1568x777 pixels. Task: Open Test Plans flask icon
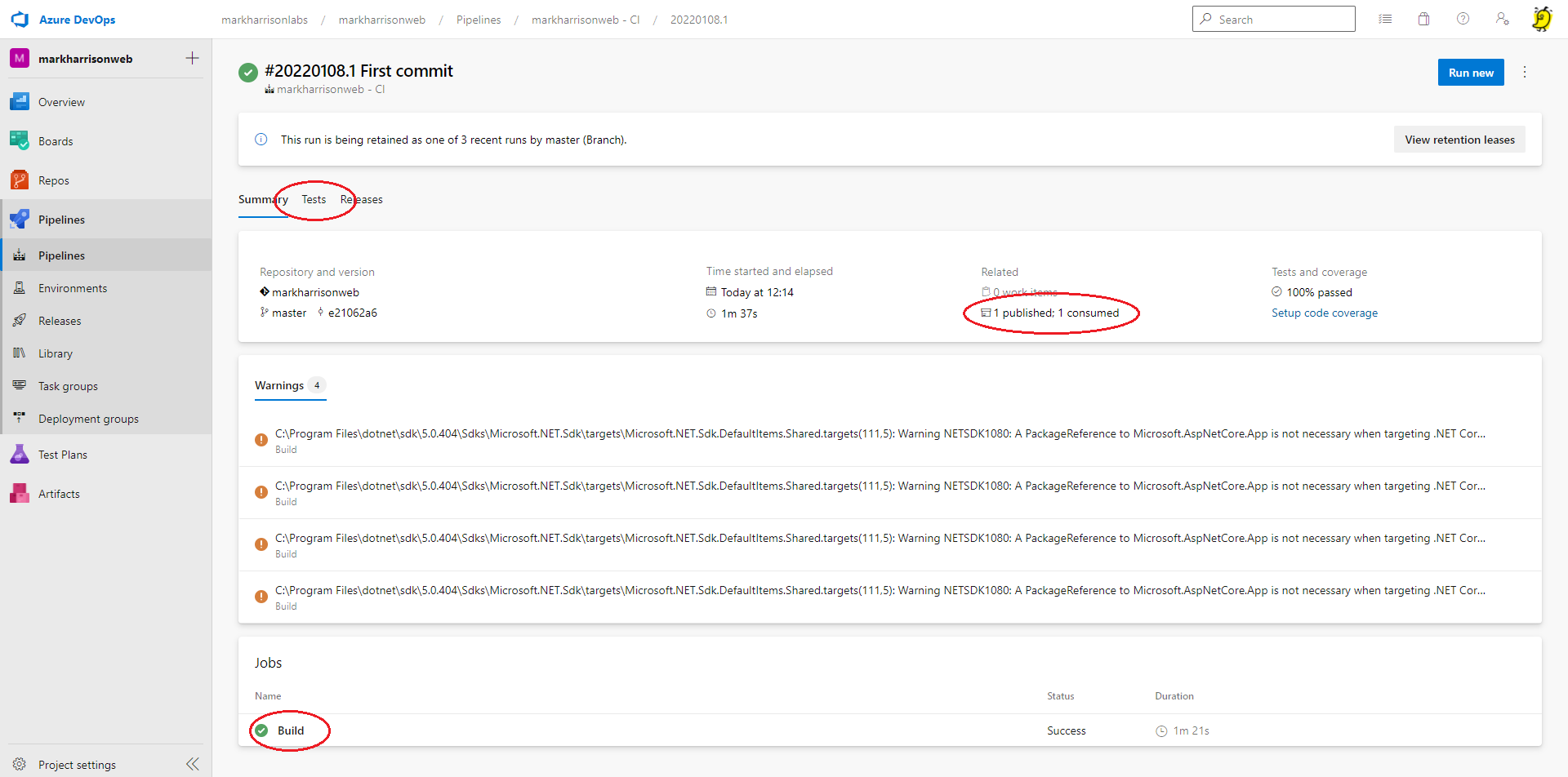20,455
